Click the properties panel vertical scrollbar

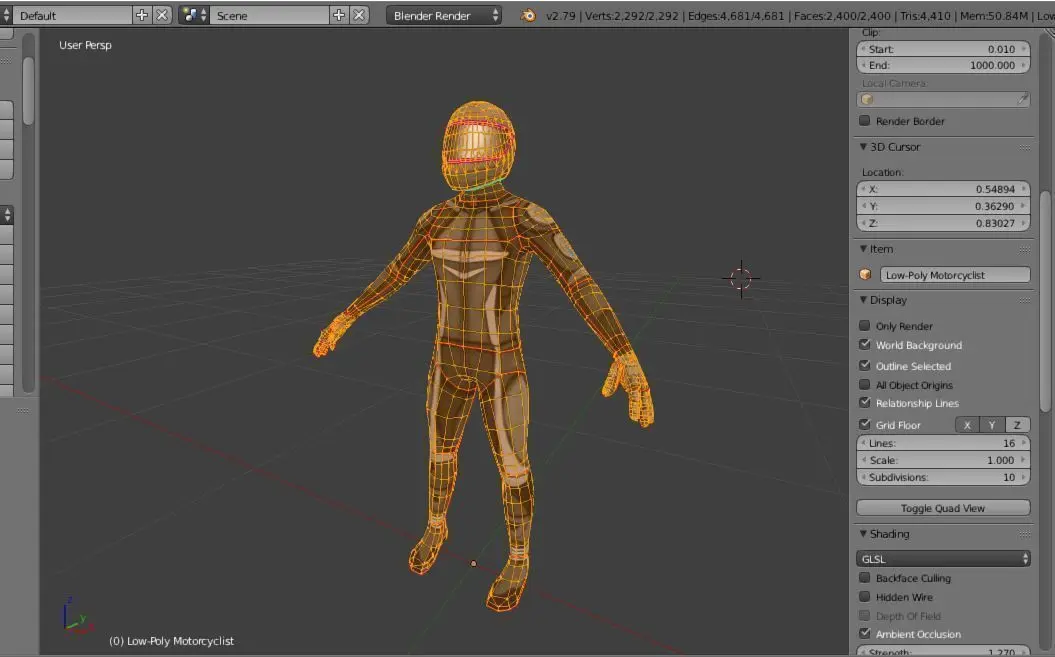pos(1045,302)
